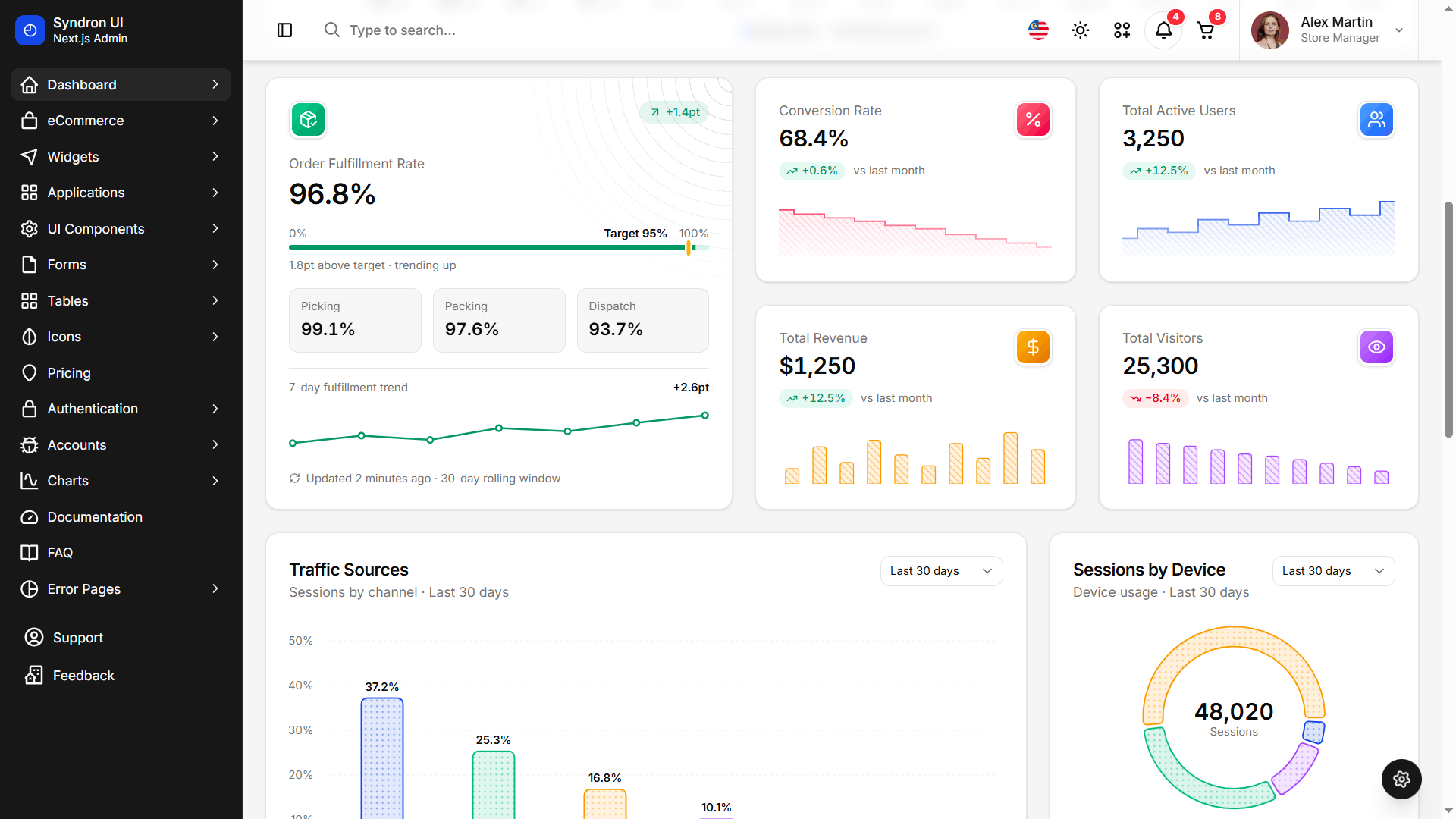Open the Accounts sidebar link
Viewport: 1456px width, 819px height.
pos(121,445)
